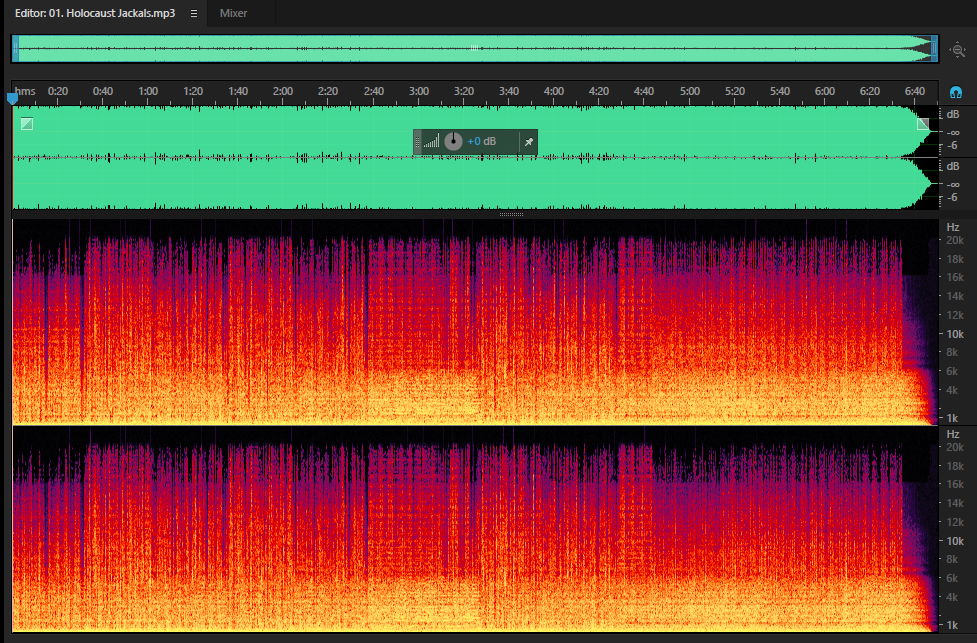Click the 3:00 mark on the time ruler
977x643 pixels.
tap(419, 91)
